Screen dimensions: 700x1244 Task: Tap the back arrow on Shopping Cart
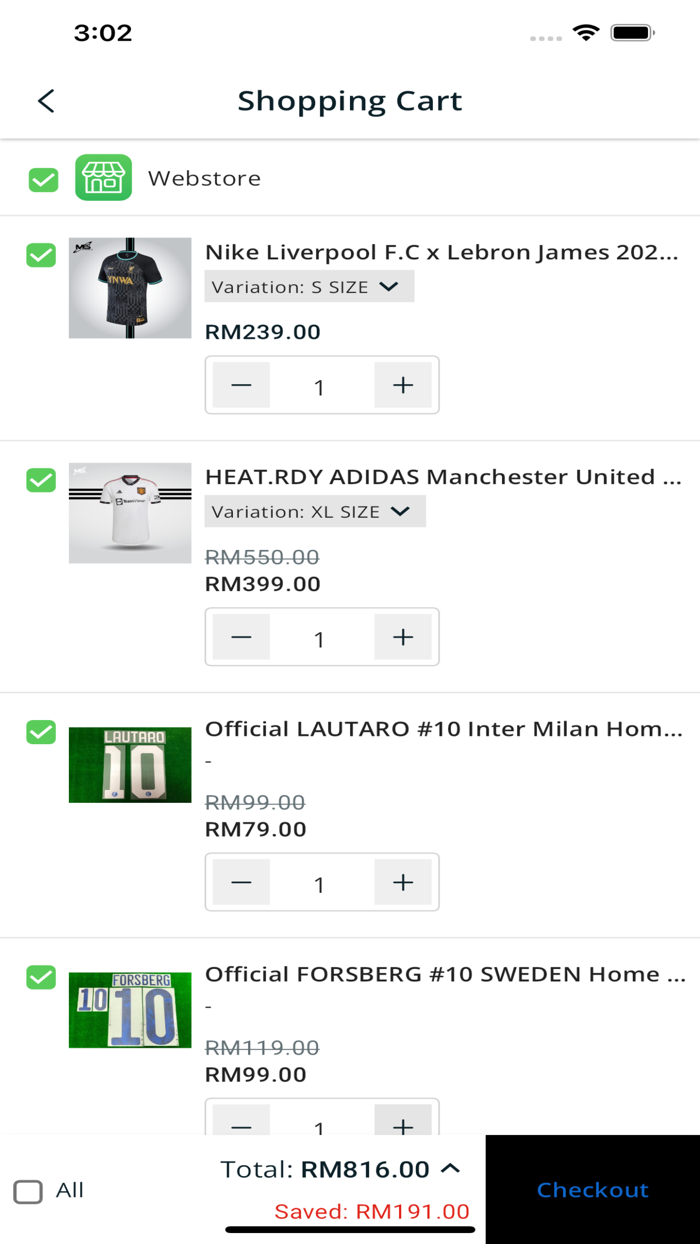pos(45,101)
